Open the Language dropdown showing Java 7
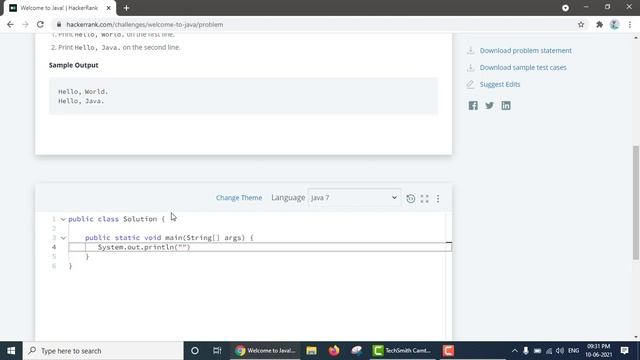This screenshot has width=640, height=360. [354, 198]
